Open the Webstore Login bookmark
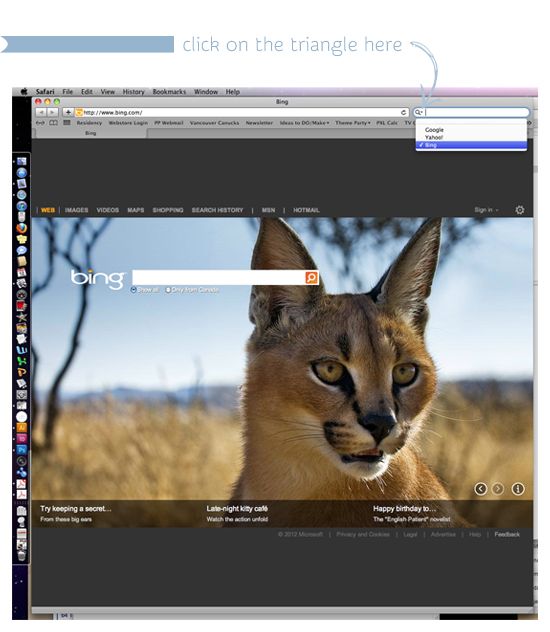This screenshot has width=550, height=632. [128, 123]
